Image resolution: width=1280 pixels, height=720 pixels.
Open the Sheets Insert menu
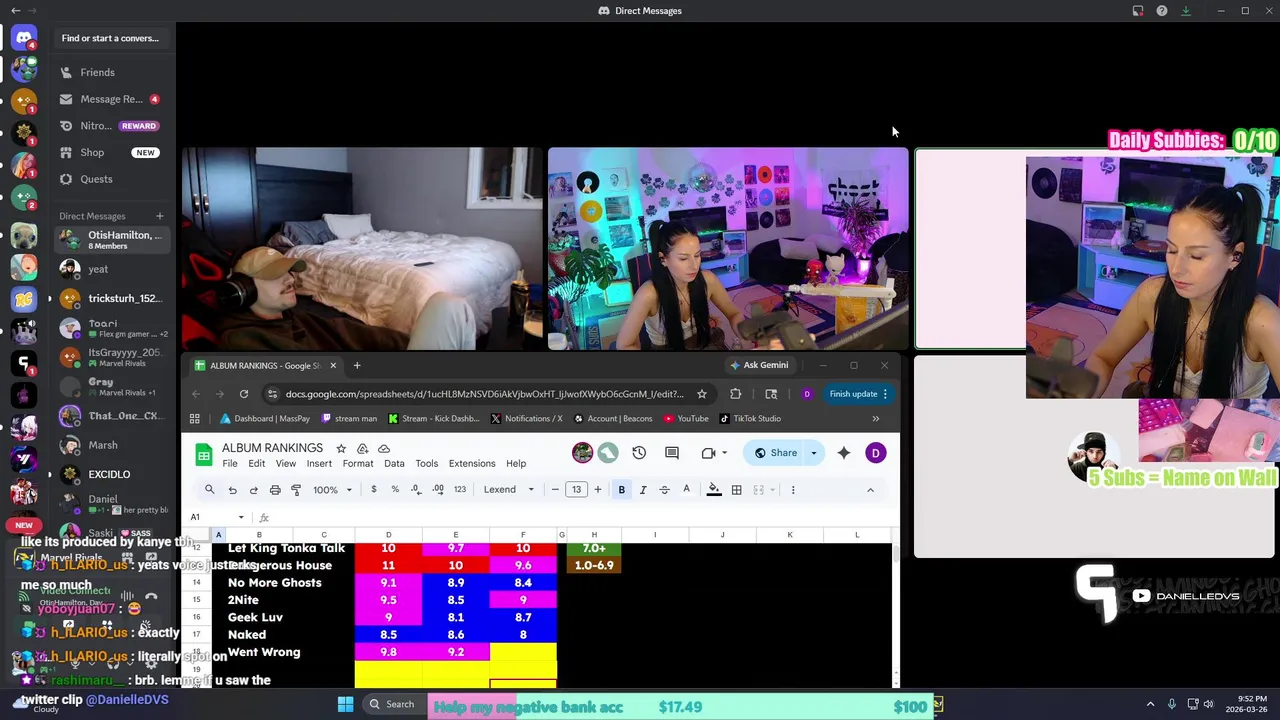point(319,464)
